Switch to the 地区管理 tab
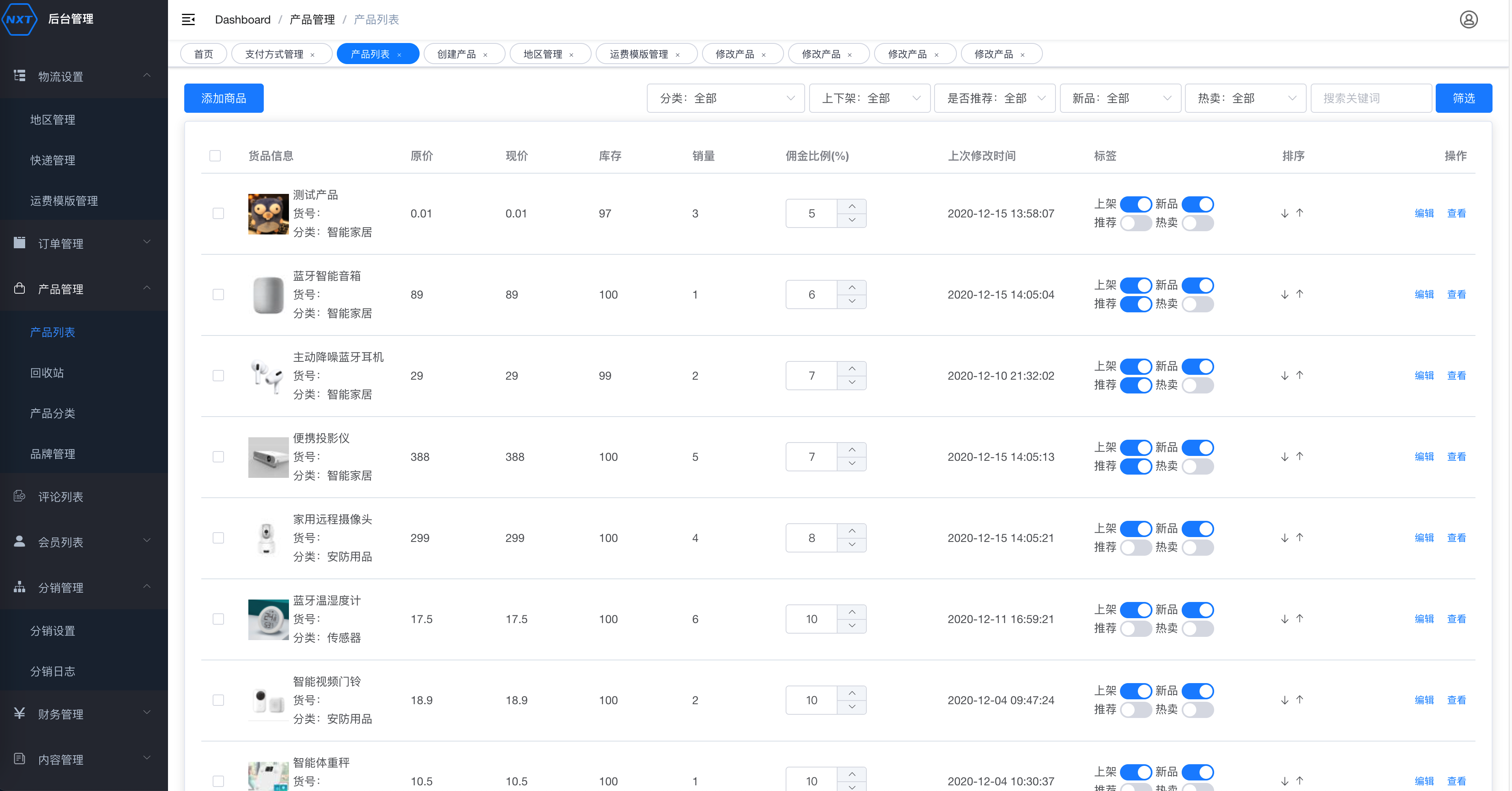This screenshot has width=1512, height=791. tap(542, 54)
